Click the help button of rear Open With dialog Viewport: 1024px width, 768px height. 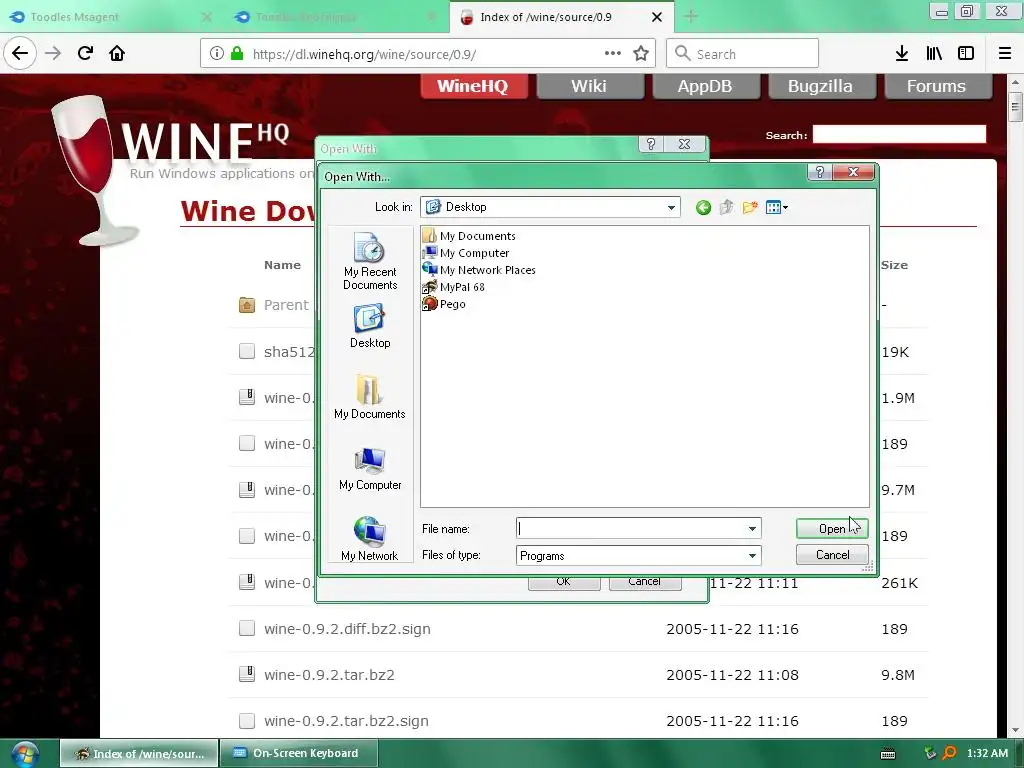pyautogui.click(x=650, y=144)
